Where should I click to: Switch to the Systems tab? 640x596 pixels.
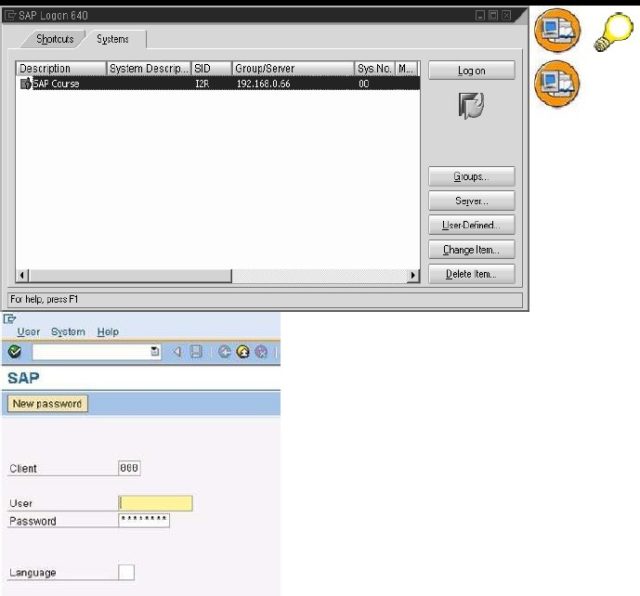pos(113,39)
